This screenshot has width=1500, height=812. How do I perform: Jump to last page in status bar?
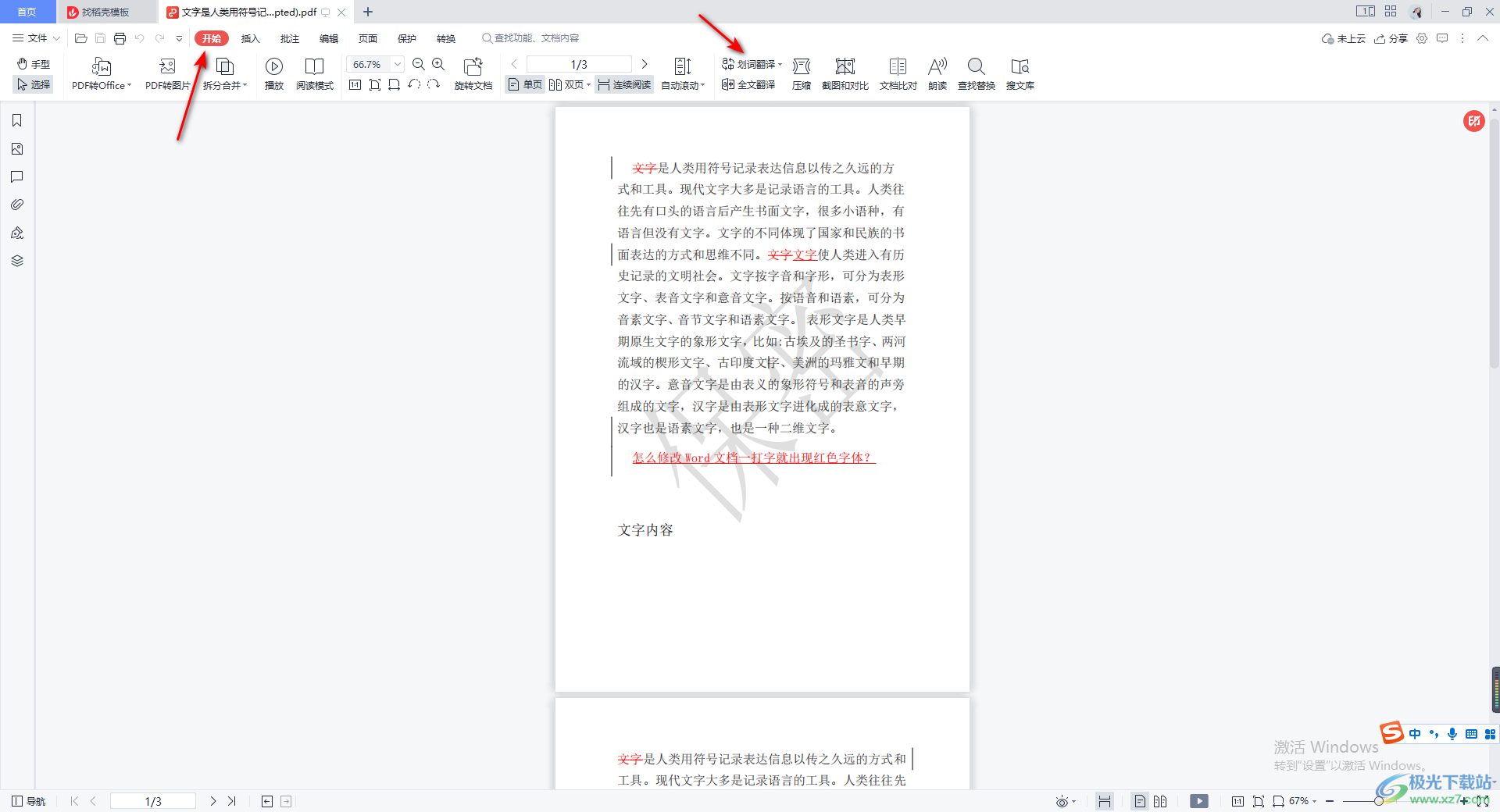(x=232, y=801)
